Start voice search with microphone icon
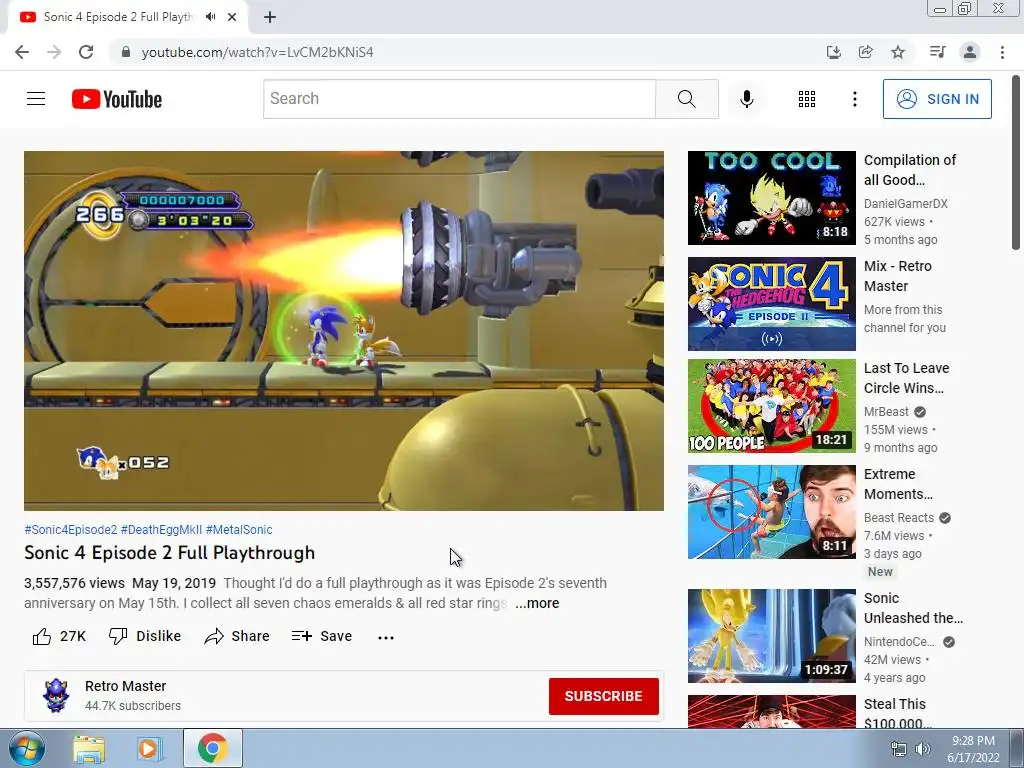1024x768 pixels. tap(746, 99)
